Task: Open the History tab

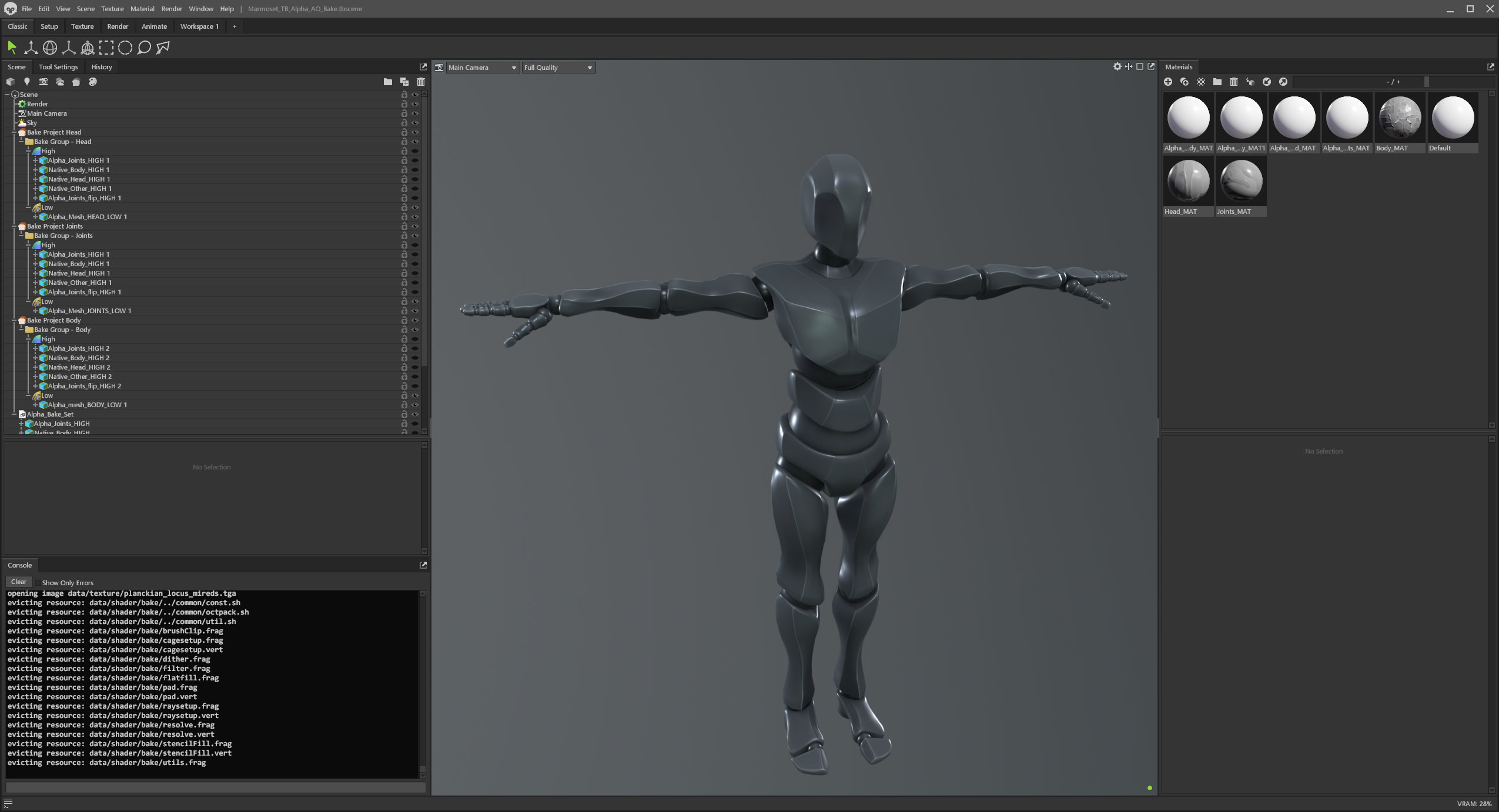Action: 102,67
